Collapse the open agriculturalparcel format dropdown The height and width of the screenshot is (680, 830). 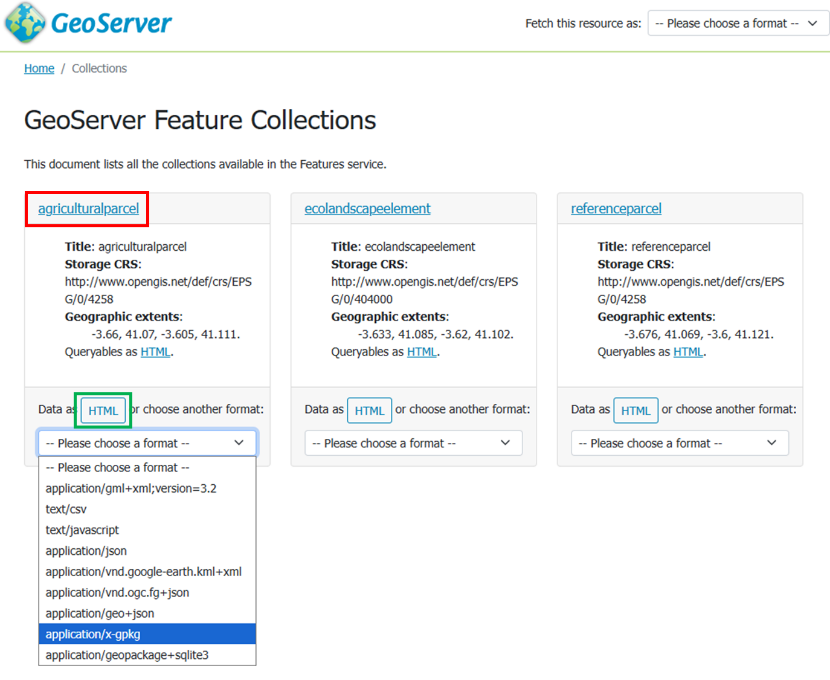[x=147, y=443]
